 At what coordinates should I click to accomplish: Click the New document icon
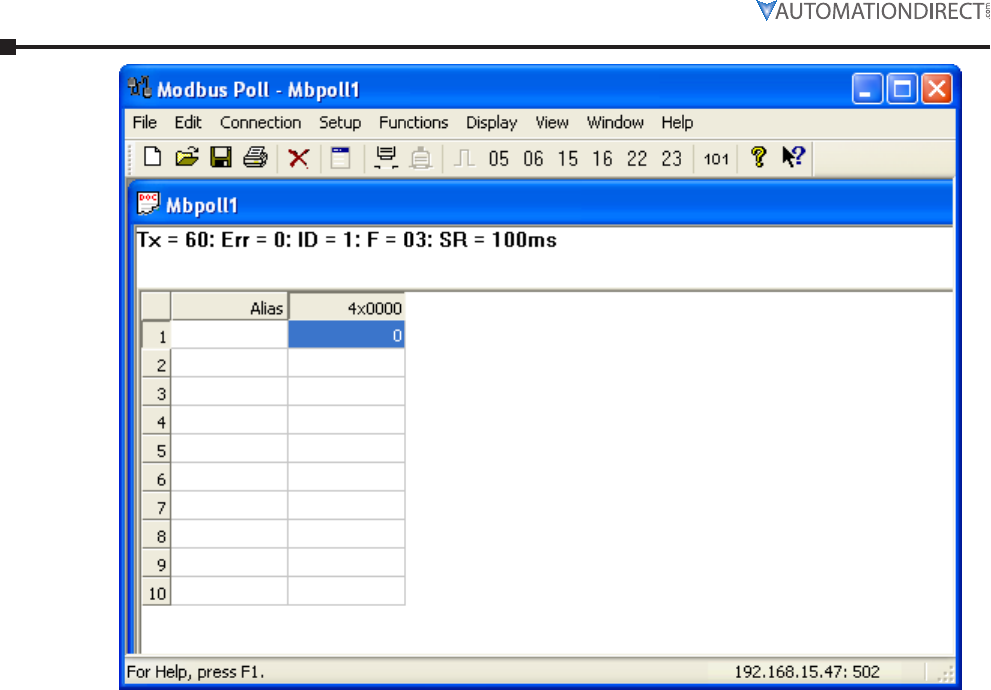(152, 157)
